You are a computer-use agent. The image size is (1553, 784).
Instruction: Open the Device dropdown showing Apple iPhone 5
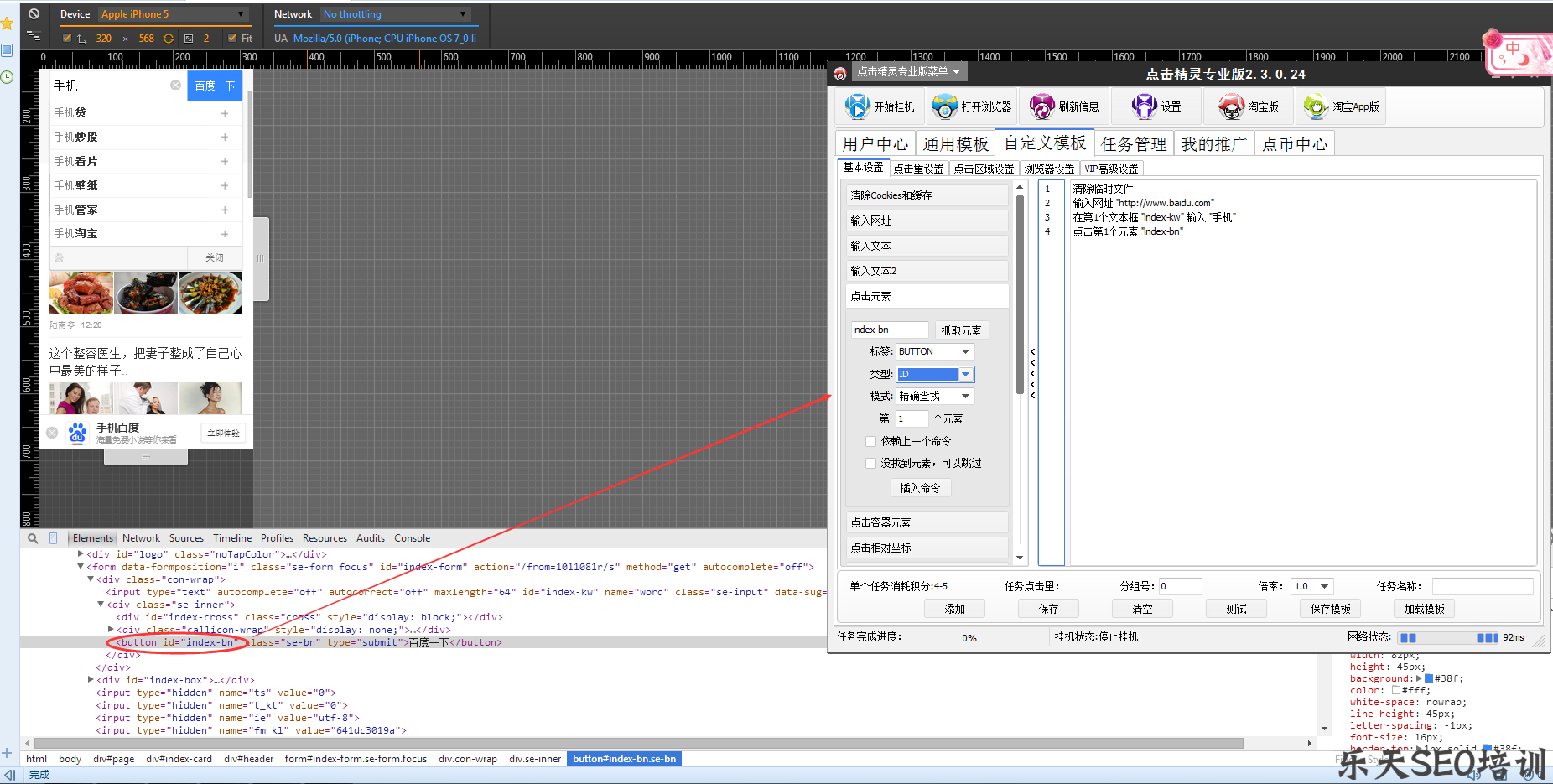174,14
